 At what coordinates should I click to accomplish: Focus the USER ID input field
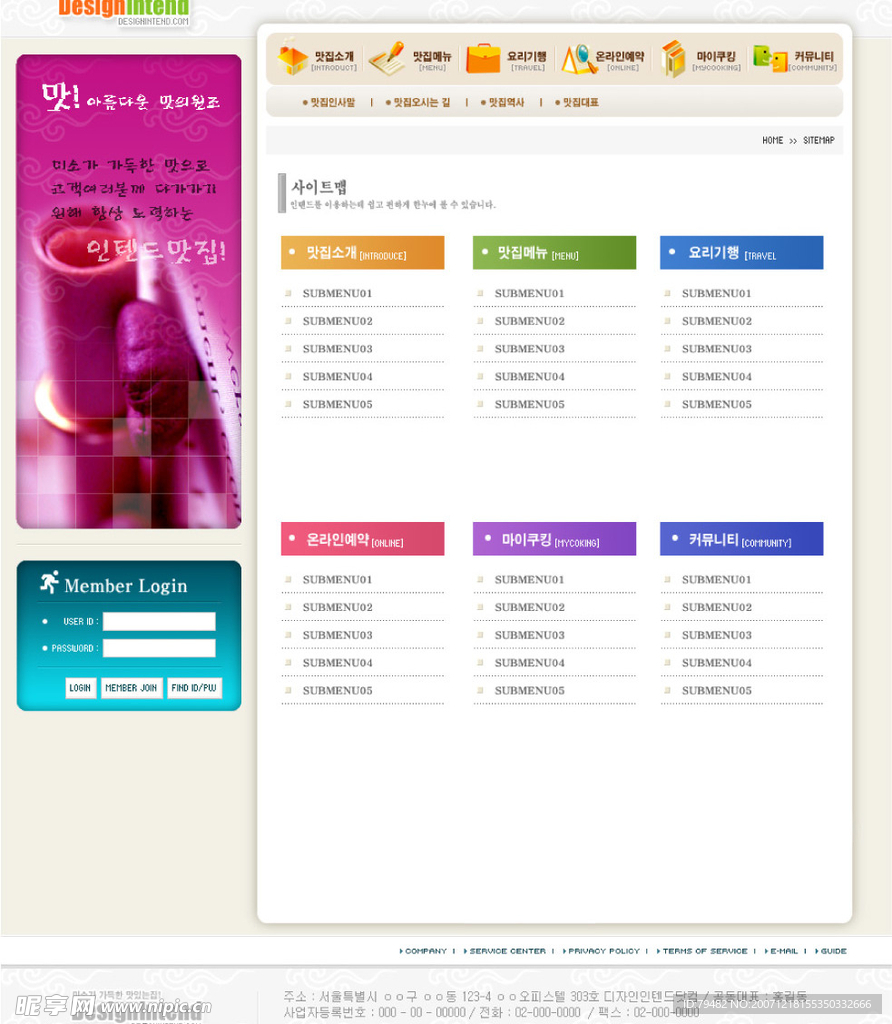159,621
